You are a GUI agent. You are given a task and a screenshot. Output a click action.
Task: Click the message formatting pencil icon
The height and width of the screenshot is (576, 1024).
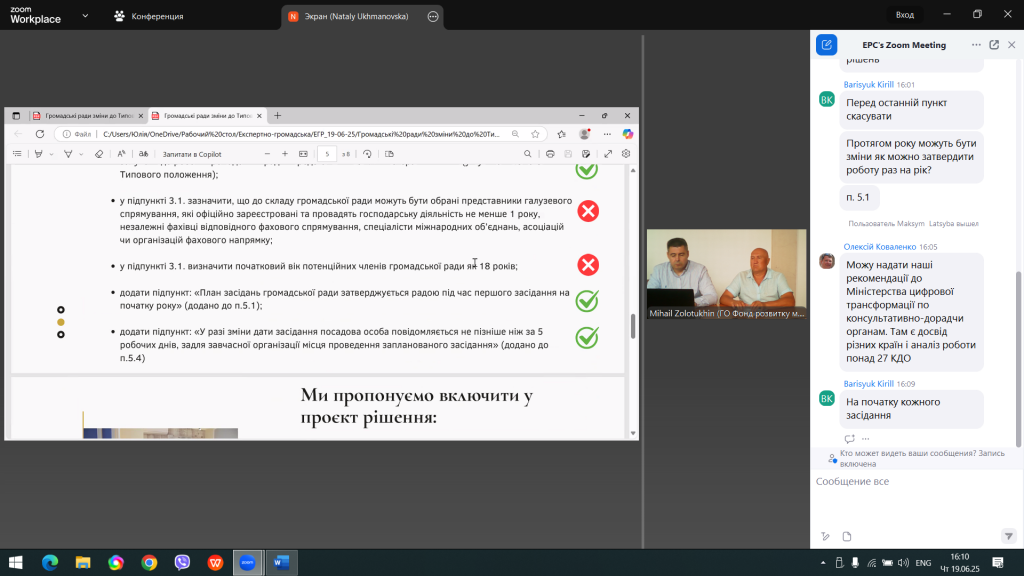click(825, 536)
